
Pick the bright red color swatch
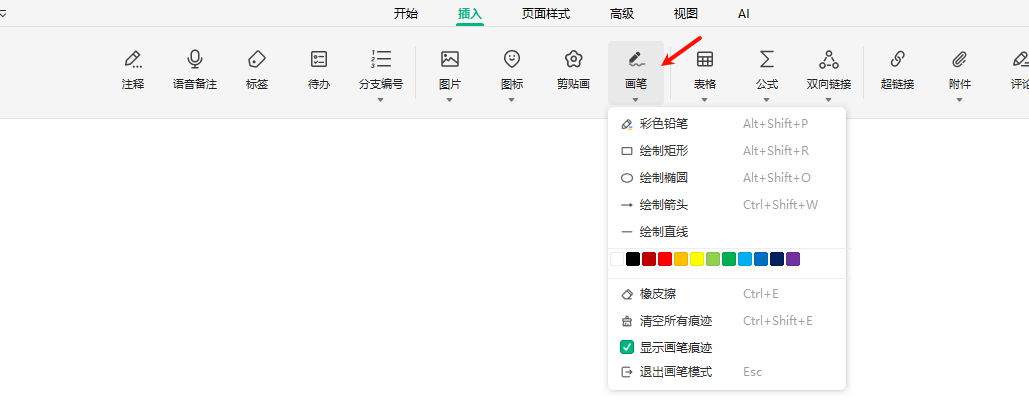click(665, 259)
